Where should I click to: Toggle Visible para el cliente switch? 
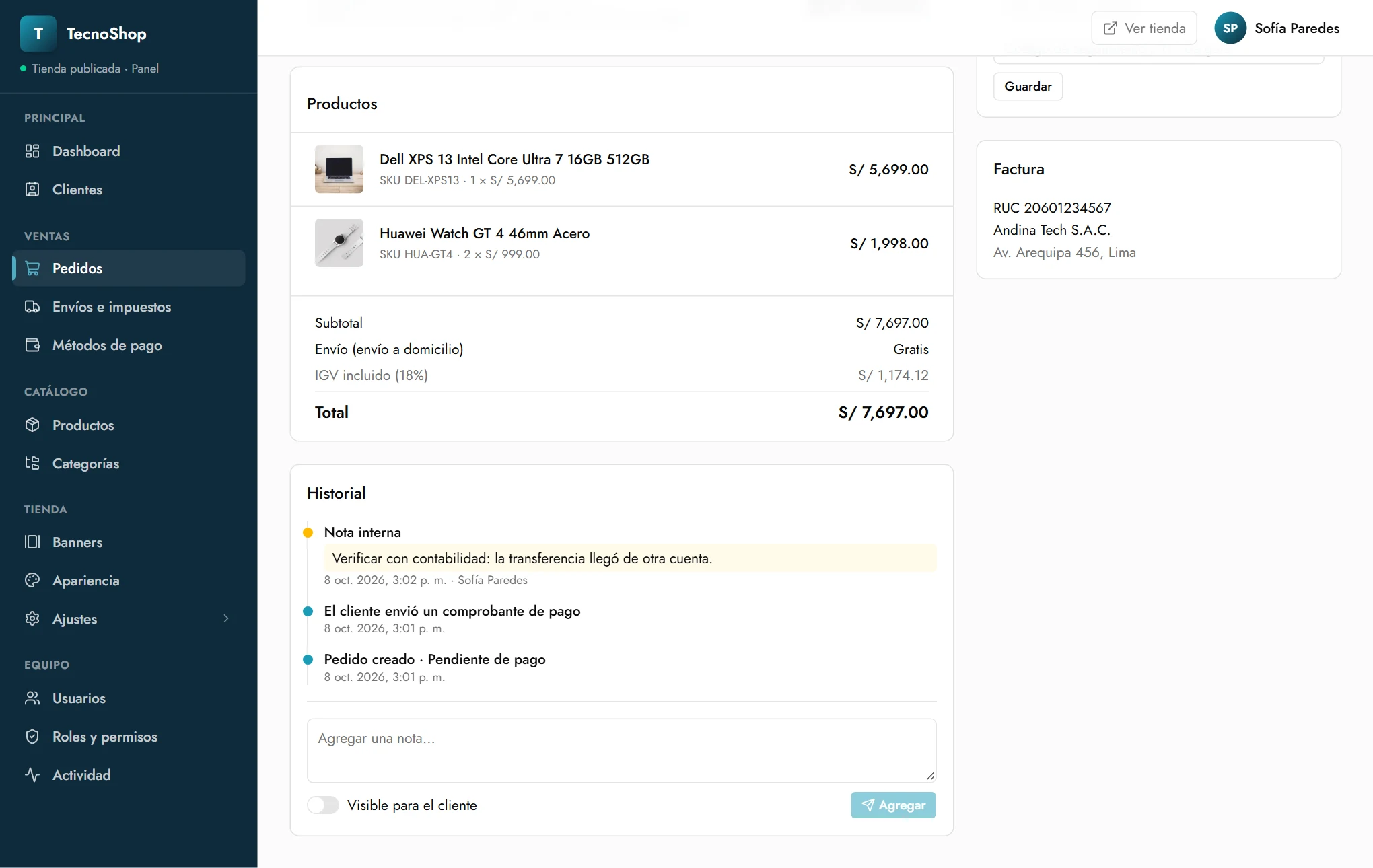tap(323, 805)
